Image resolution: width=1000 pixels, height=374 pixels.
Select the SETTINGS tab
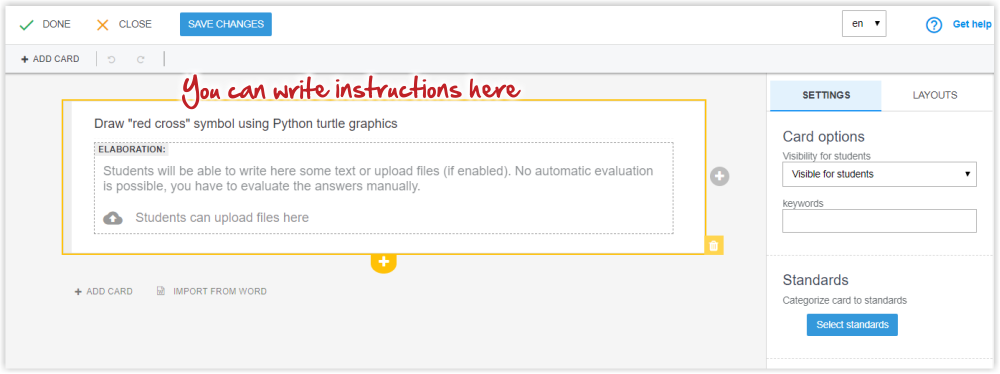pyautogui.click(x=826, y=95)
